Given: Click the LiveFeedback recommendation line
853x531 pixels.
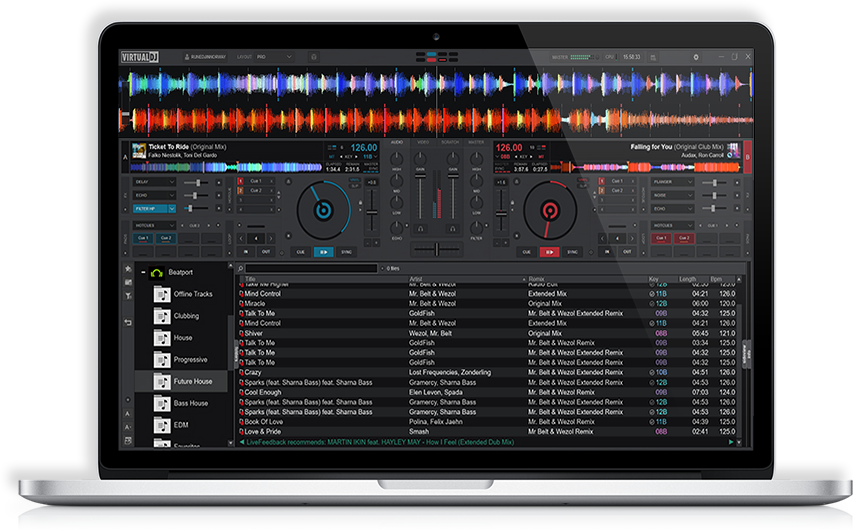Looking at the screenshot, I should [380, 442].
